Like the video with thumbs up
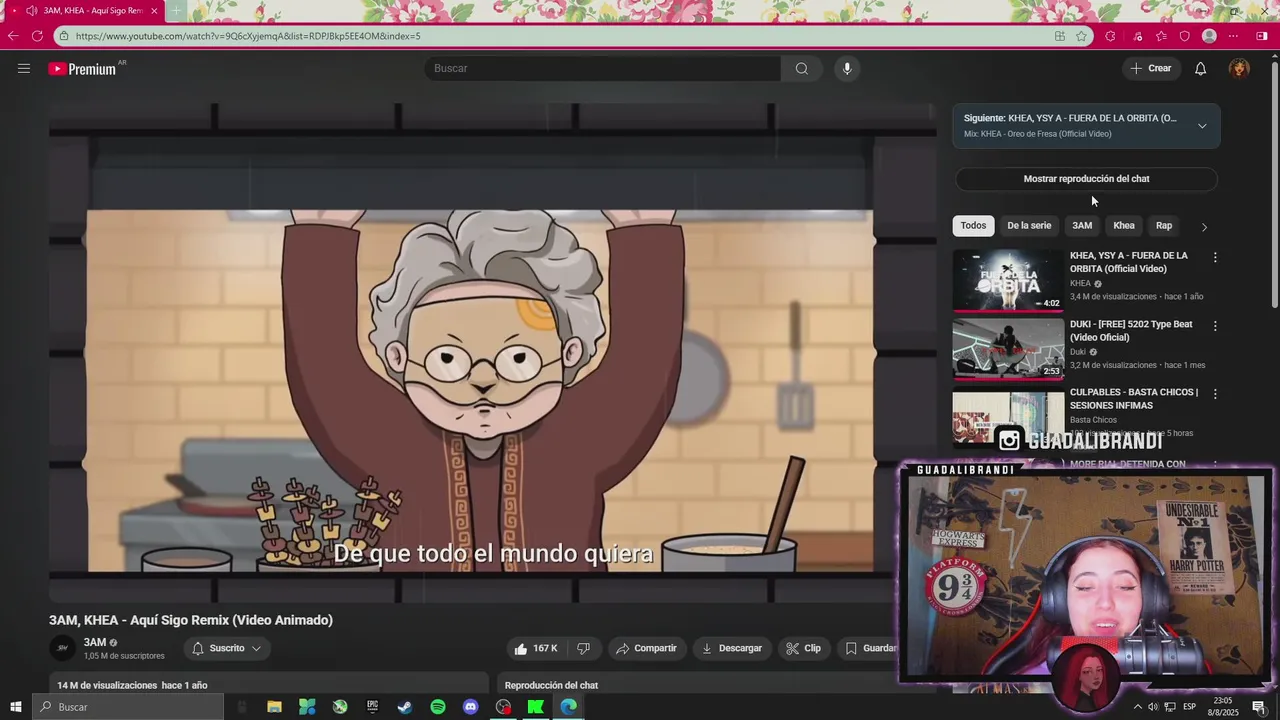The height and width of the screenshot is (720, 1280). pos(536,648)
